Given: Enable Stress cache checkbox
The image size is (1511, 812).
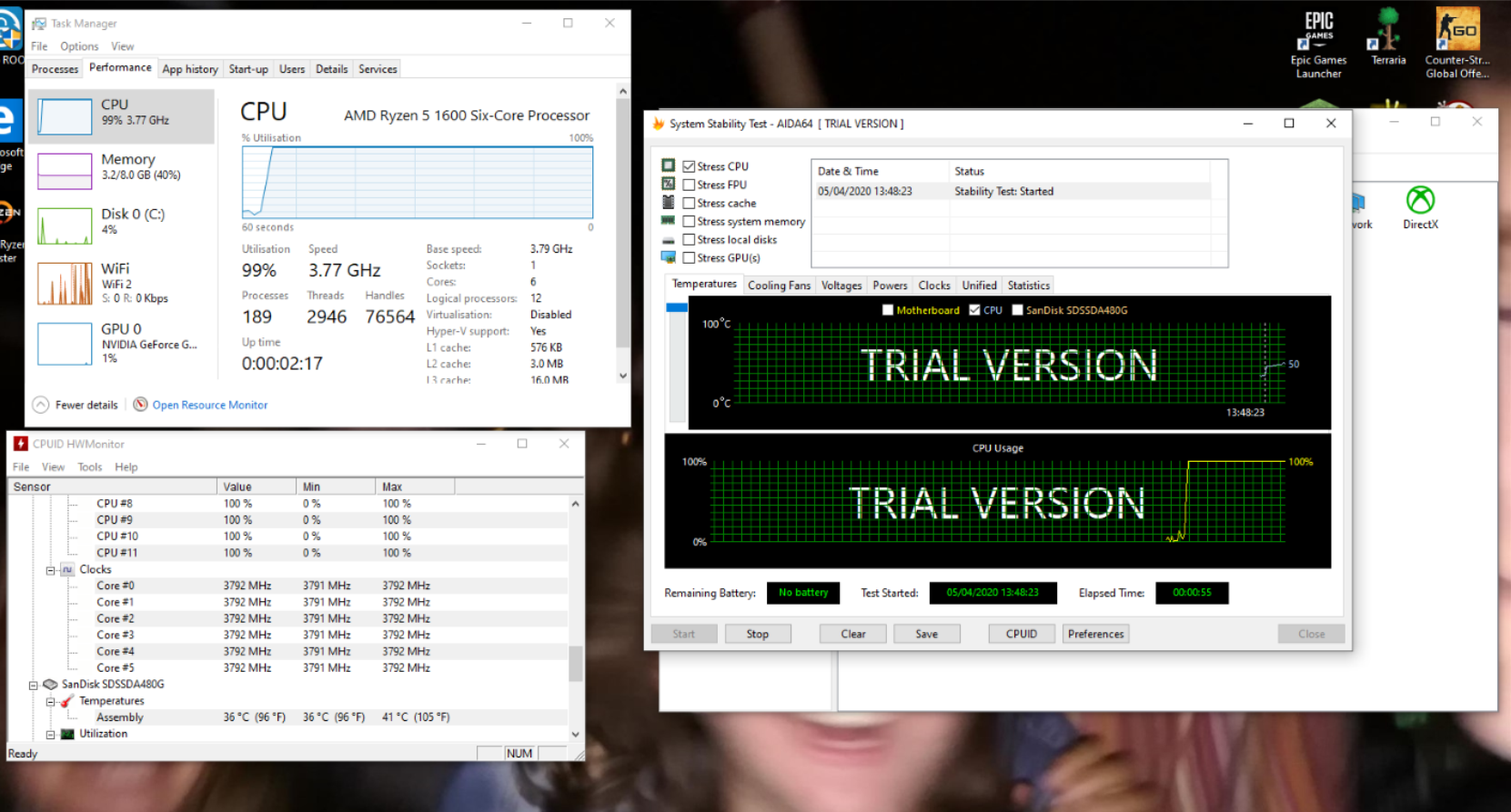Looking at the screenshot, I should (689, 203).
